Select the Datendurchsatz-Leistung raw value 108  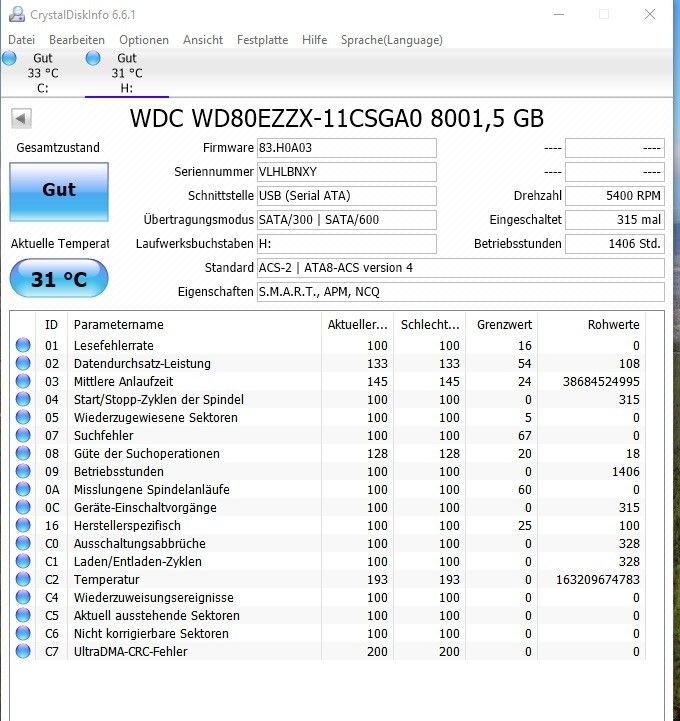point(629,363)
